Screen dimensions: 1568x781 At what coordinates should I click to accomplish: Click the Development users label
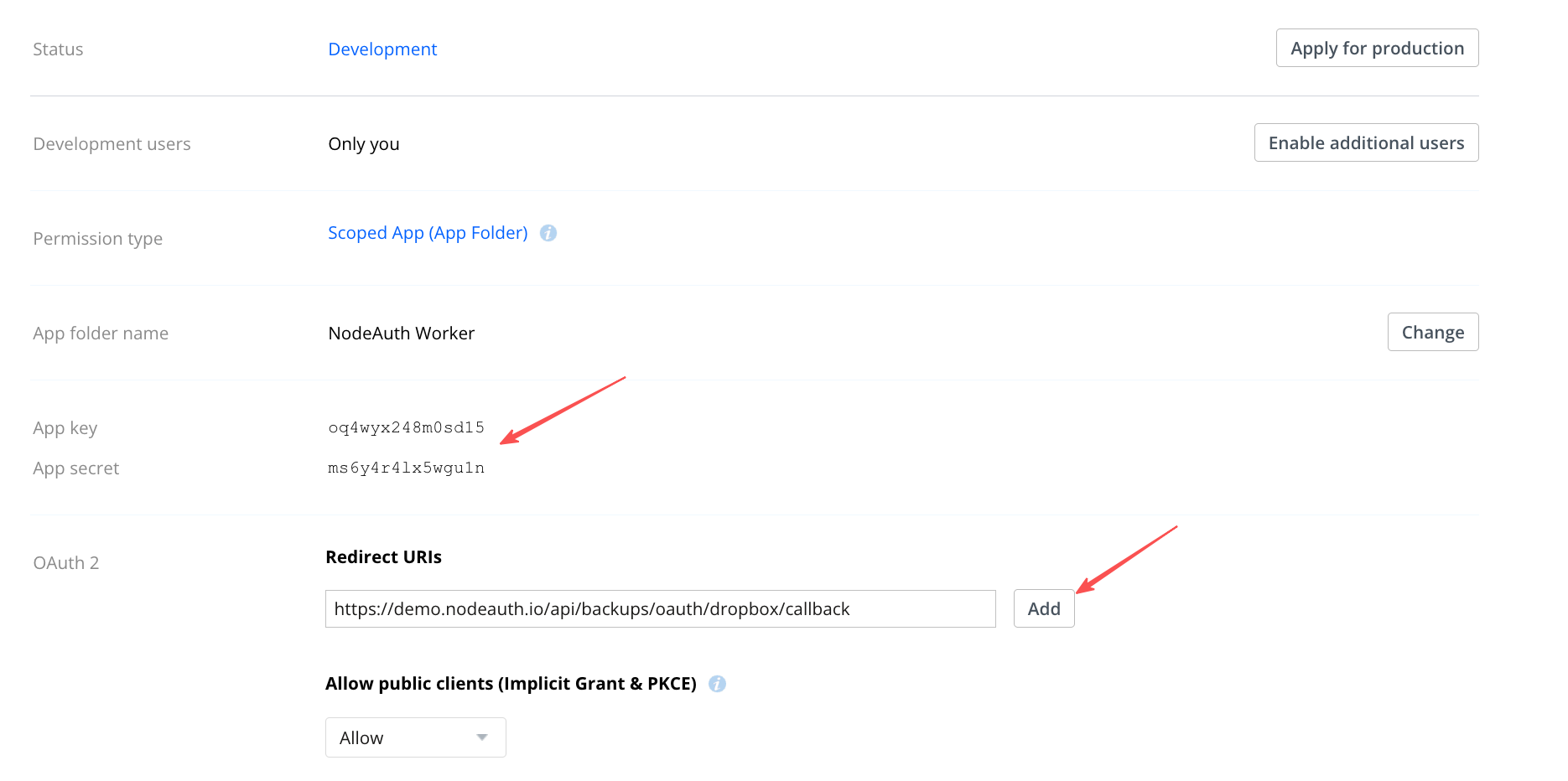click(112, 144)
